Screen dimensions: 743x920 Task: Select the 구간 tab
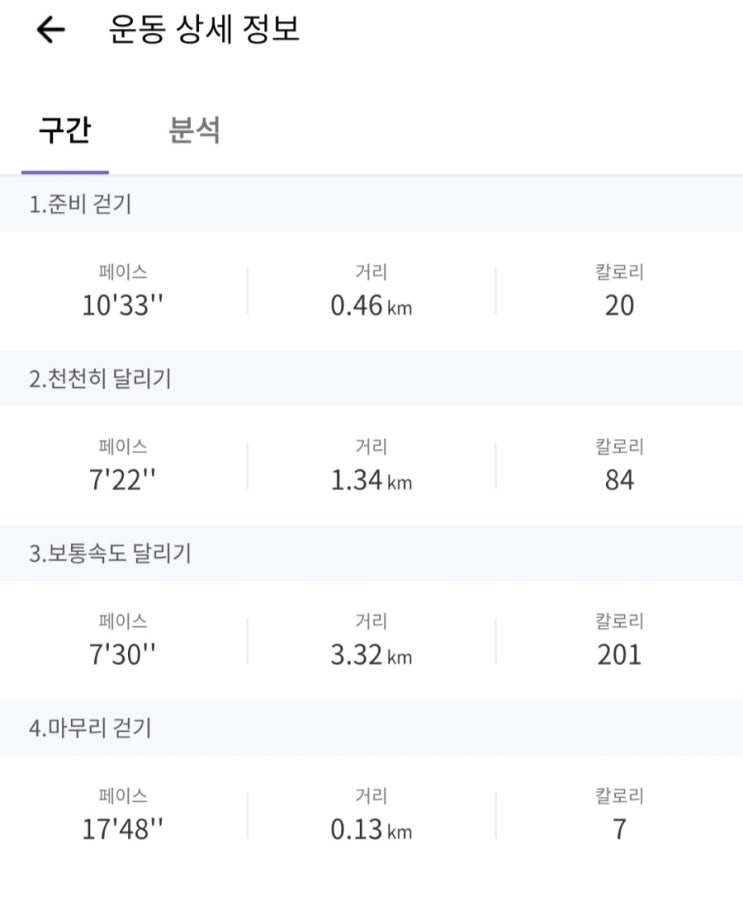pos(64,130)
